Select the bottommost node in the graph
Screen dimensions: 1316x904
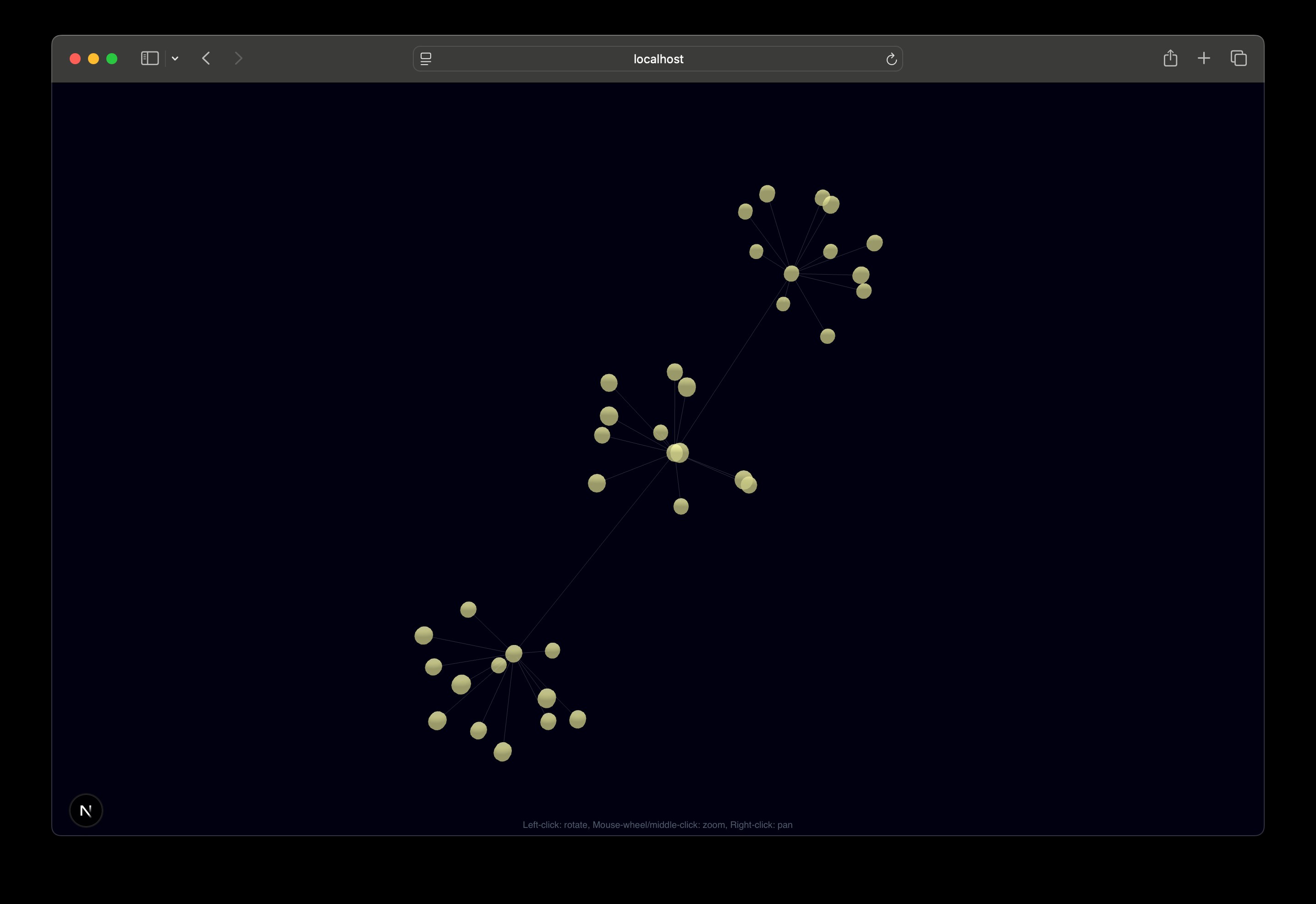coord(502,752)
